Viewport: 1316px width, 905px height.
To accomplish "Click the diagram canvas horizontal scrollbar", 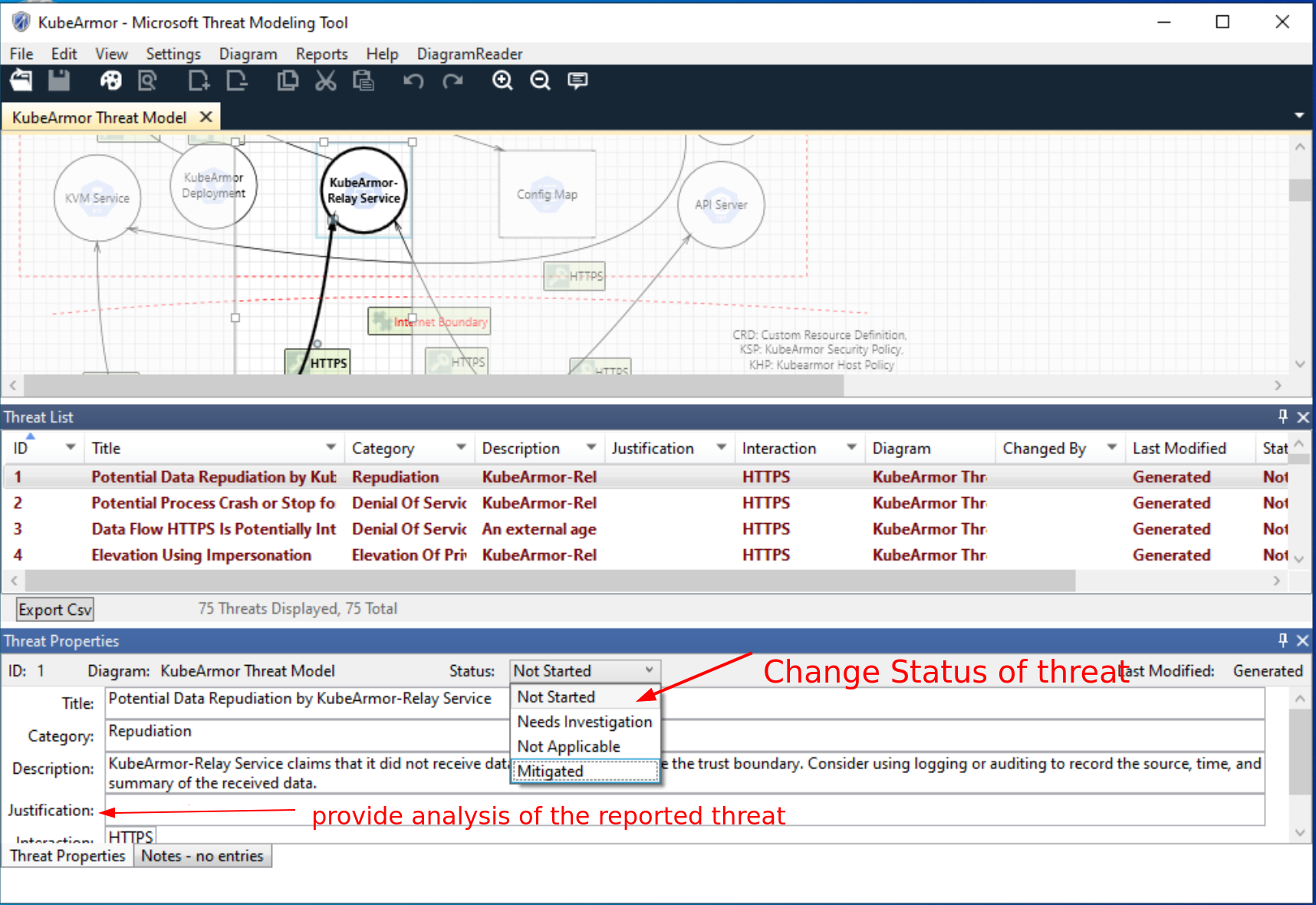I will point(433,386).
